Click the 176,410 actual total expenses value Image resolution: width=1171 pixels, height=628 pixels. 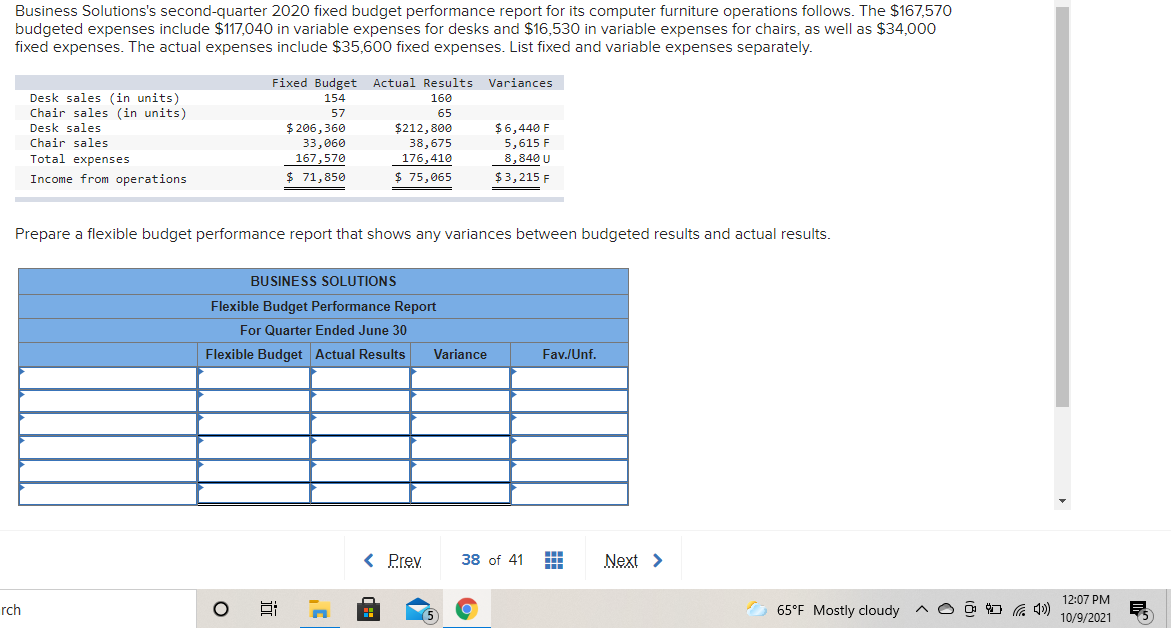coord(426,158)
